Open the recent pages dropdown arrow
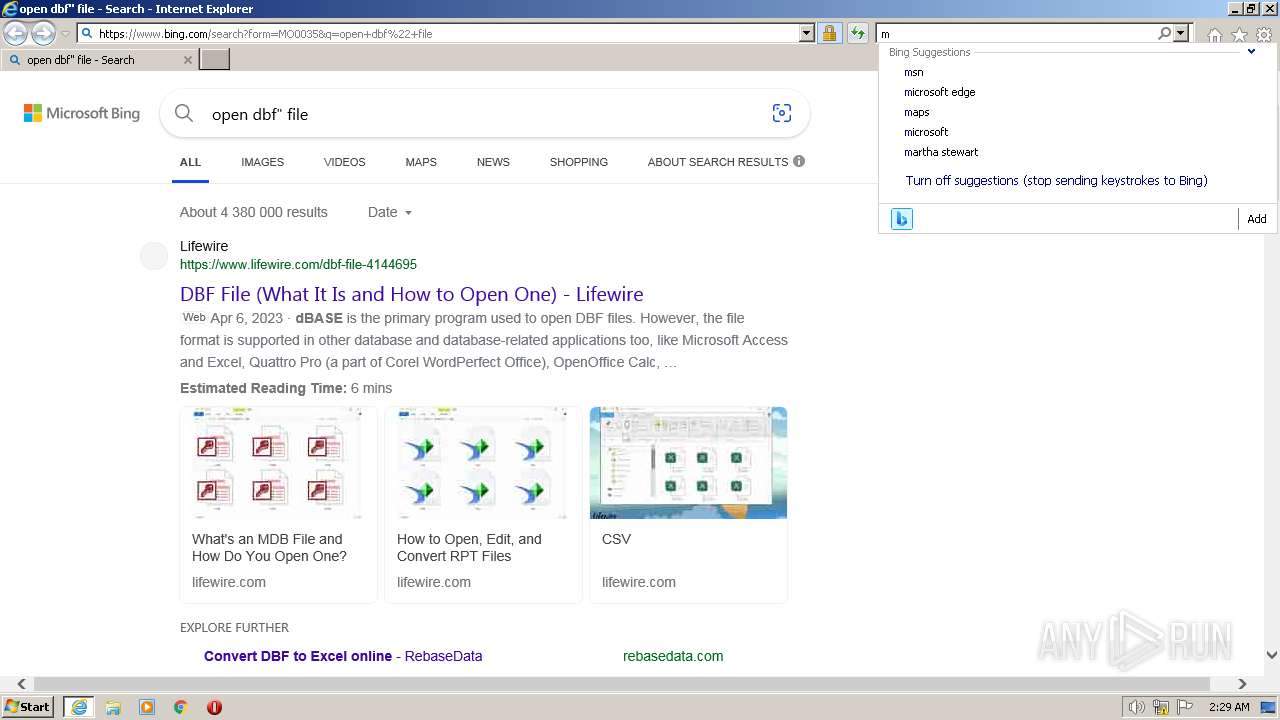 [65, 34]
